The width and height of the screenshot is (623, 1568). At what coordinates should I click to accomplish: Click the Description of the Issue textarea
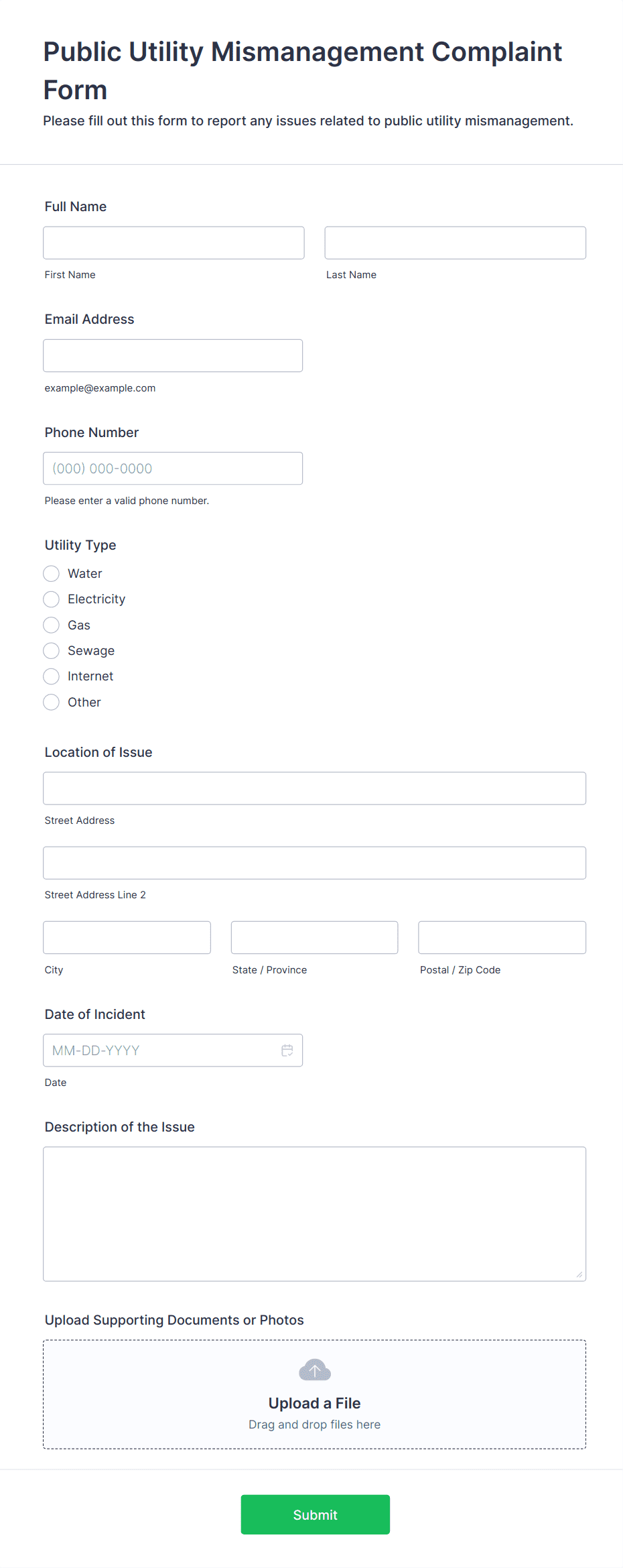coord(314,1214)
